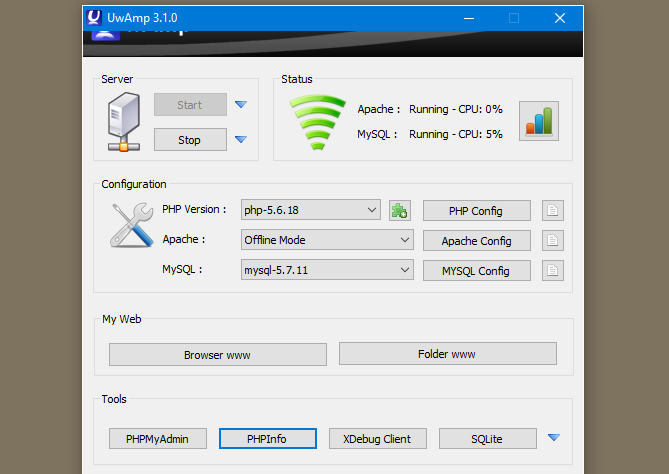Open the Folder www button
The height and width of the screenshot is (474, 669).
pos(448,354)
